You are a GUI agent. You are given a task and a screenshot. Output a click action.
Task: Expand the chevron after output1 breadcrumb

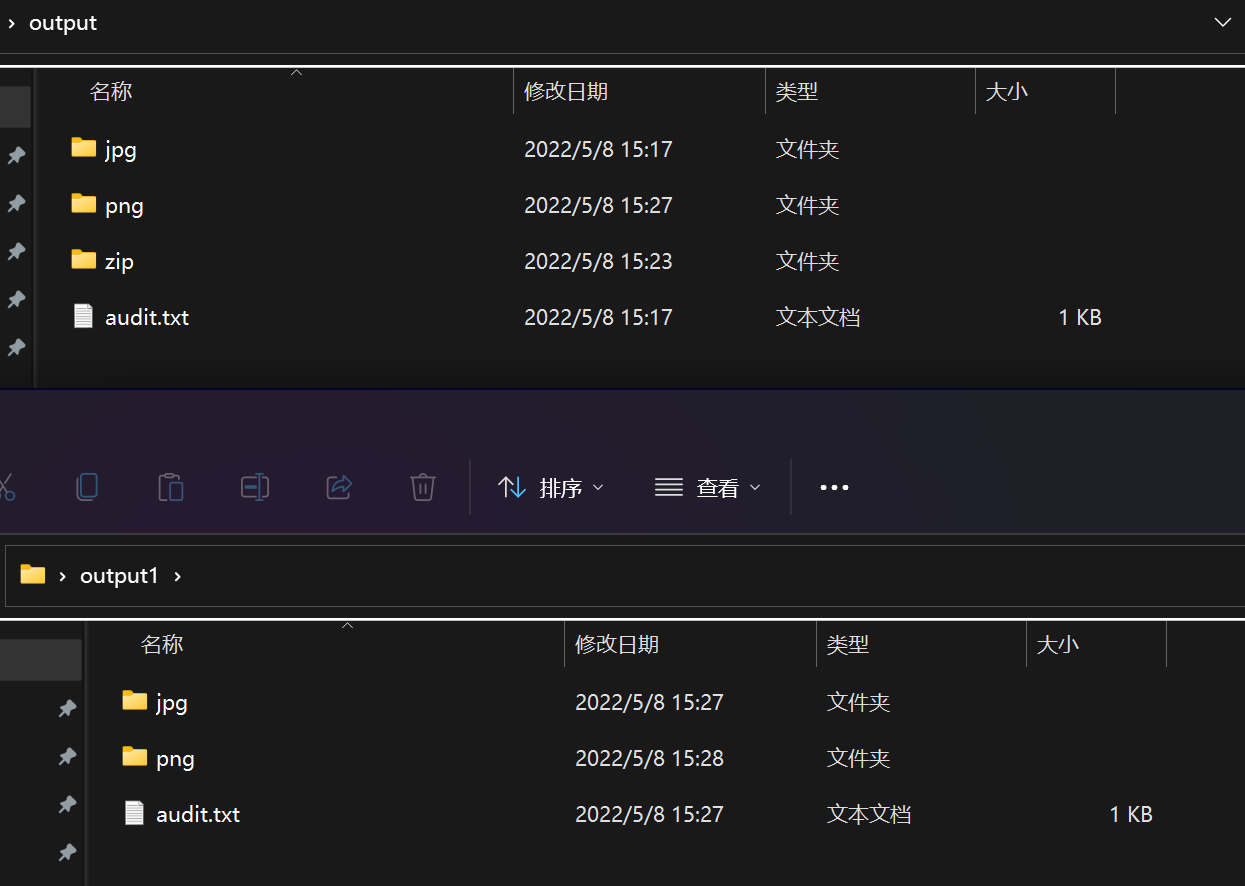[178, 576]
